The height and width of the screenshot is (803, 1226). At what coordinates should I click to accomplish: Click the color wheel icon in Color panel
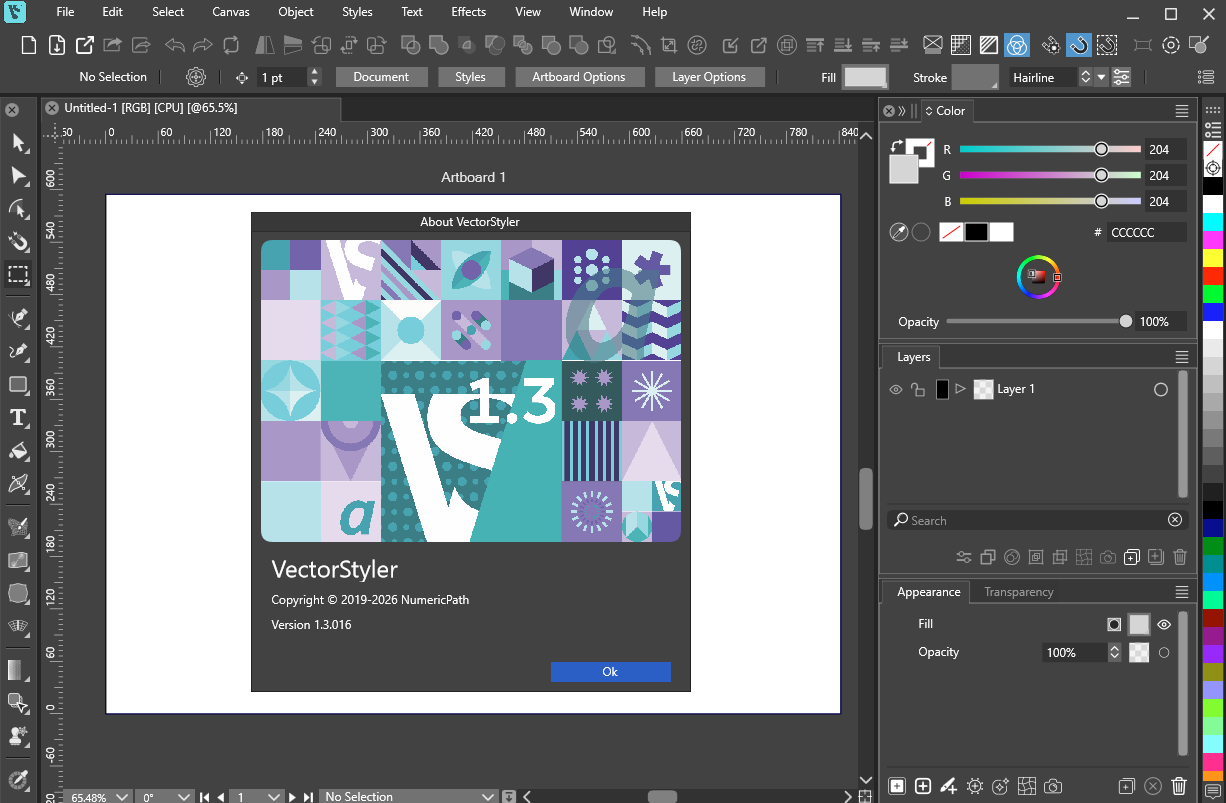(1037, 276)
